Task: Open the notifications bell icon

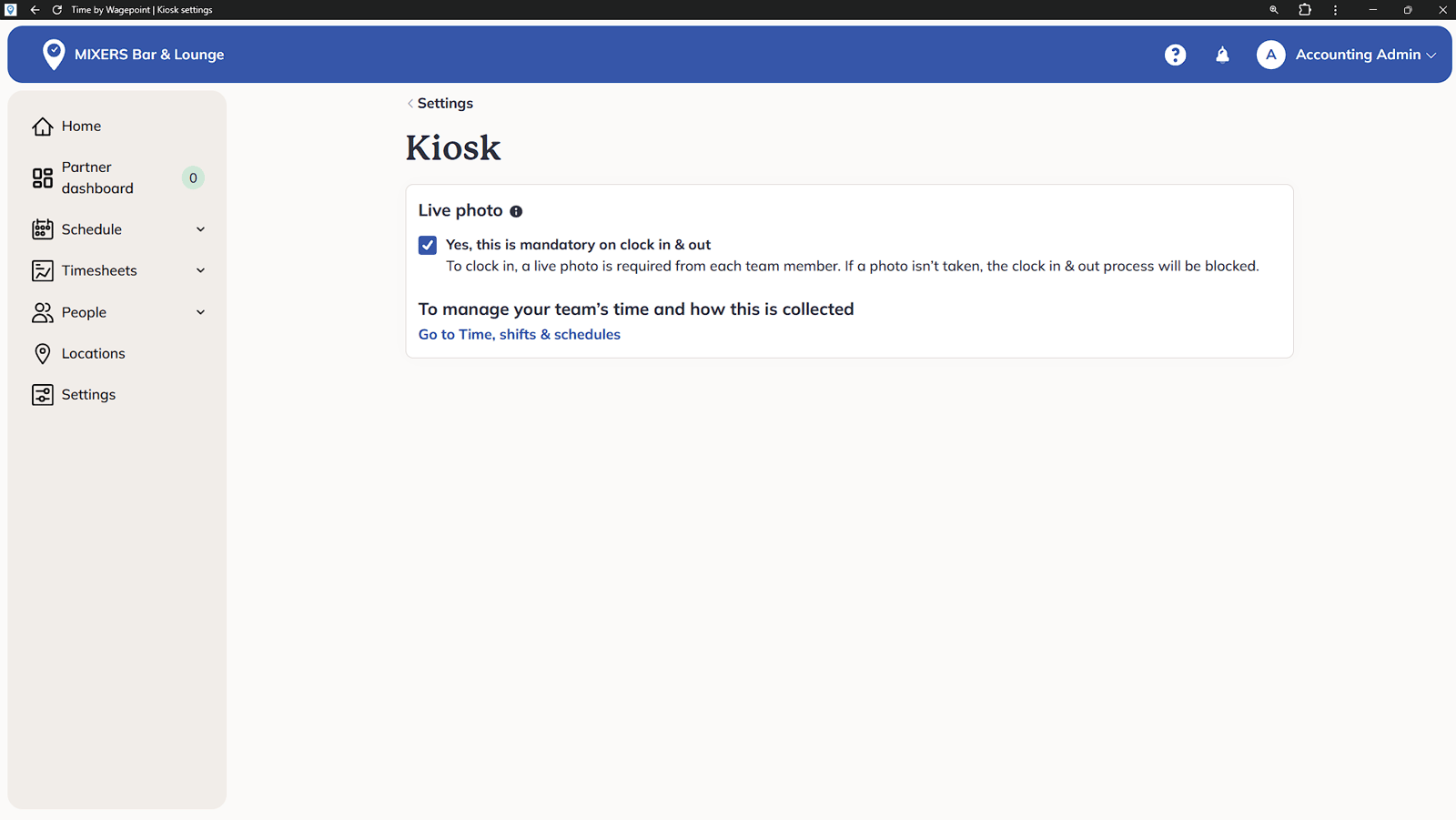Action: coord(1222,55)
